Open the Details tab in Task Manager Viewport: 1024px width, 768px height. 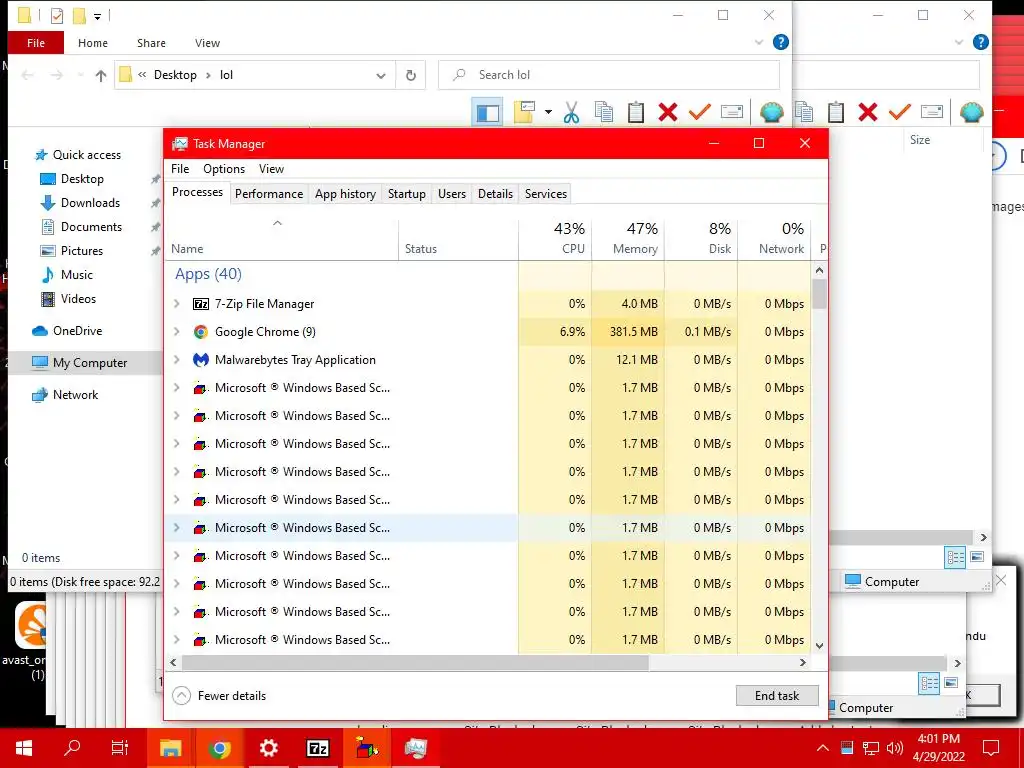pos(495,194)
